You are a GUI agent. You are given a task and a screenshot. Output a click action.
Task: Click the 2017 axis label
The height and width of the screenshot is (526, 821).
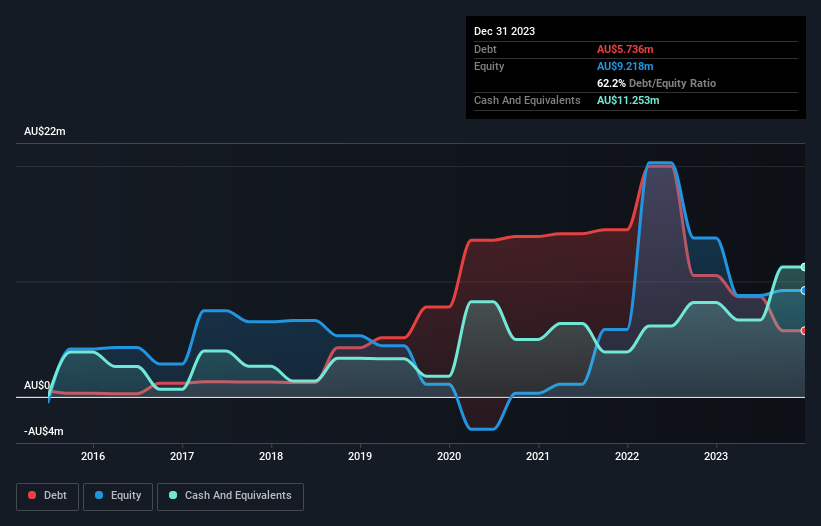click(182, 456)
